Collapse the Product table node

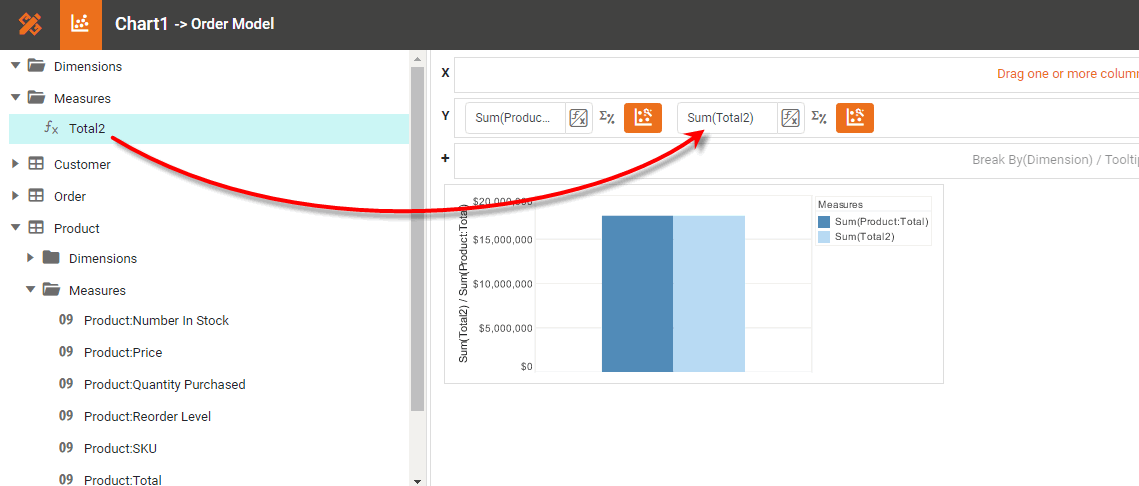16,228
